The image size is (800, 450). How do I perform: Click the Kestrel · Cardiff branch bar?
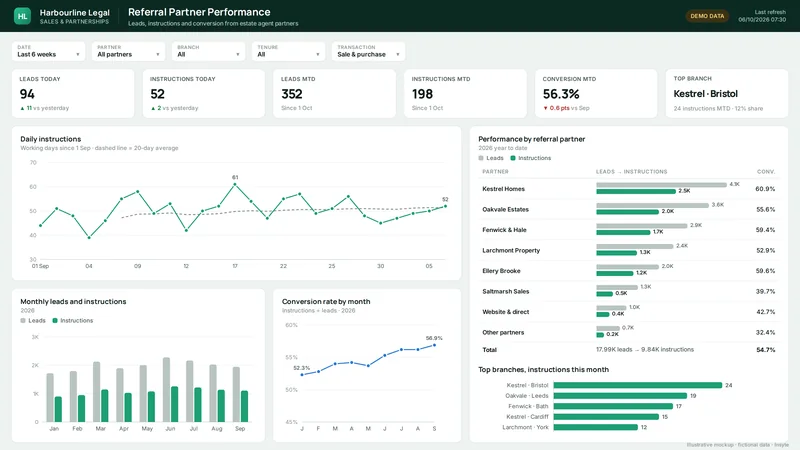pos(606,417)
